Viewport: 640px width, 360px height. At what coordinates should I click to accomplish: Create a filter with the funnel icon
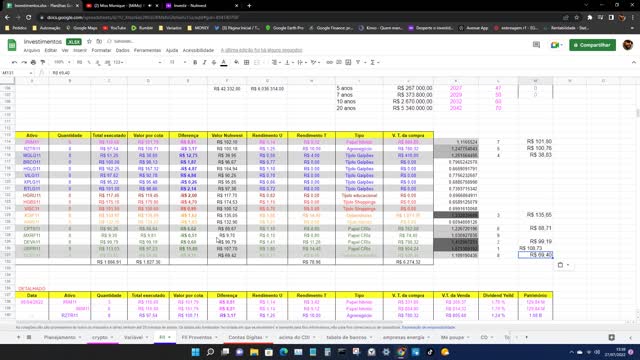(358, 62)
